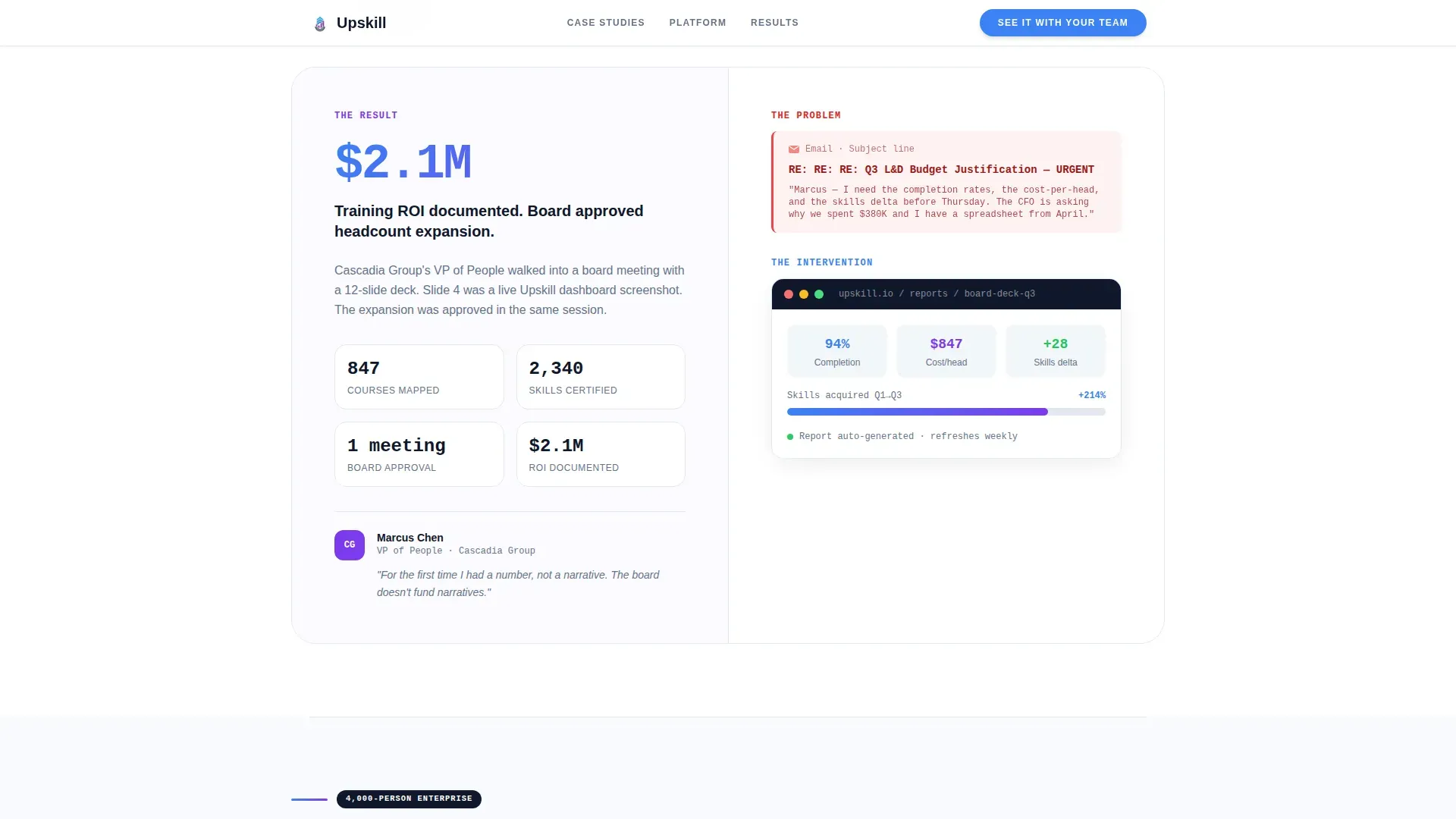Image resolution: width=1456 pixels, height=819 pixels.
Task: Open the Results nav item
Action: (774, 23)
